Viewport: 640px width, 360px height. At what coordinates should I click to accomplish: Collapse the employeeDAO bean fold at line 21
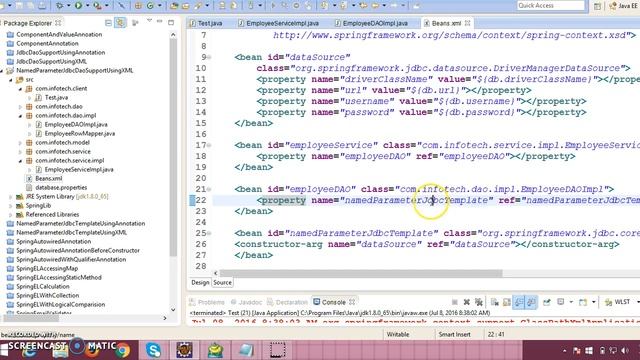pos(209,189)
